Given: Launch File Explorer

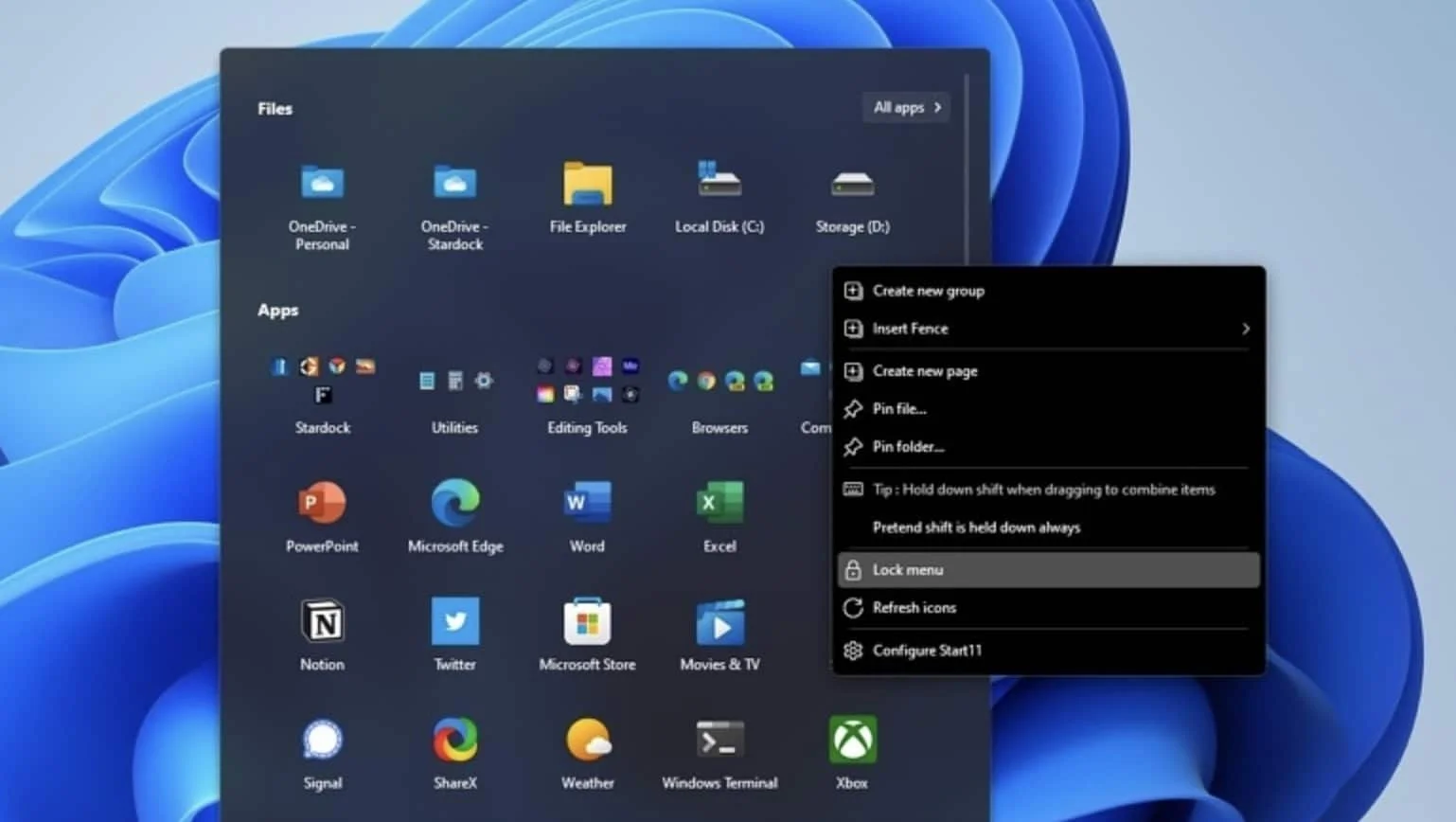Looking at the screenshot, I should point(587,197).
